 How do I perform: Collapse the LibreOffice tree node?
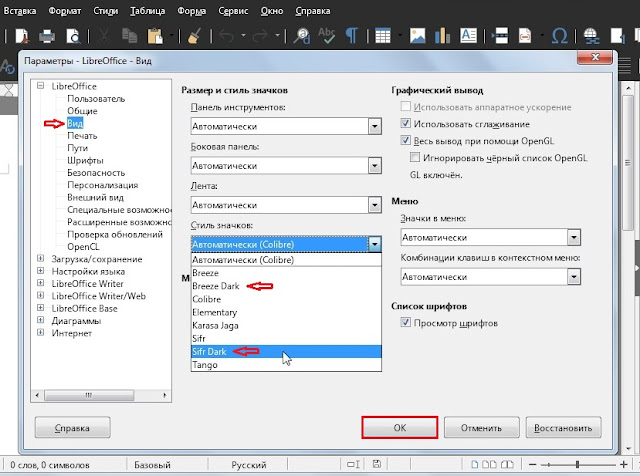[x=40, y=86]
